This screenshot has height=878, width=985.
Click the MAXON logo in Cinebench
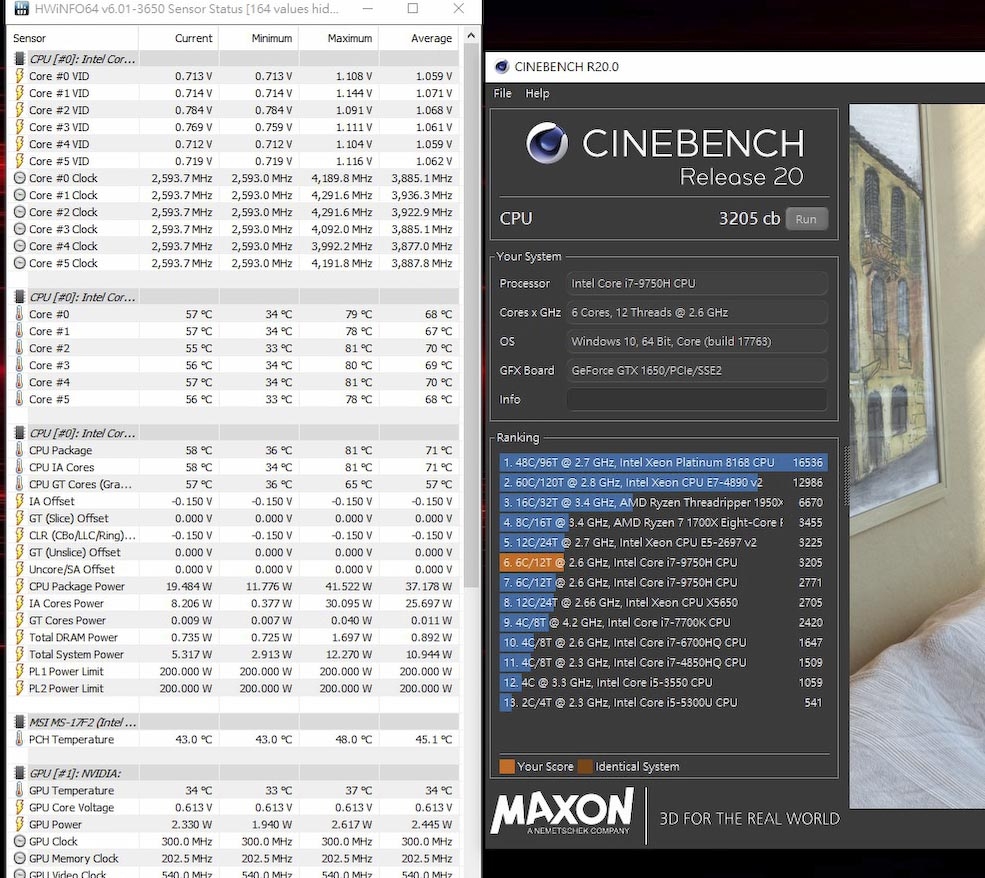pos(562,812)
